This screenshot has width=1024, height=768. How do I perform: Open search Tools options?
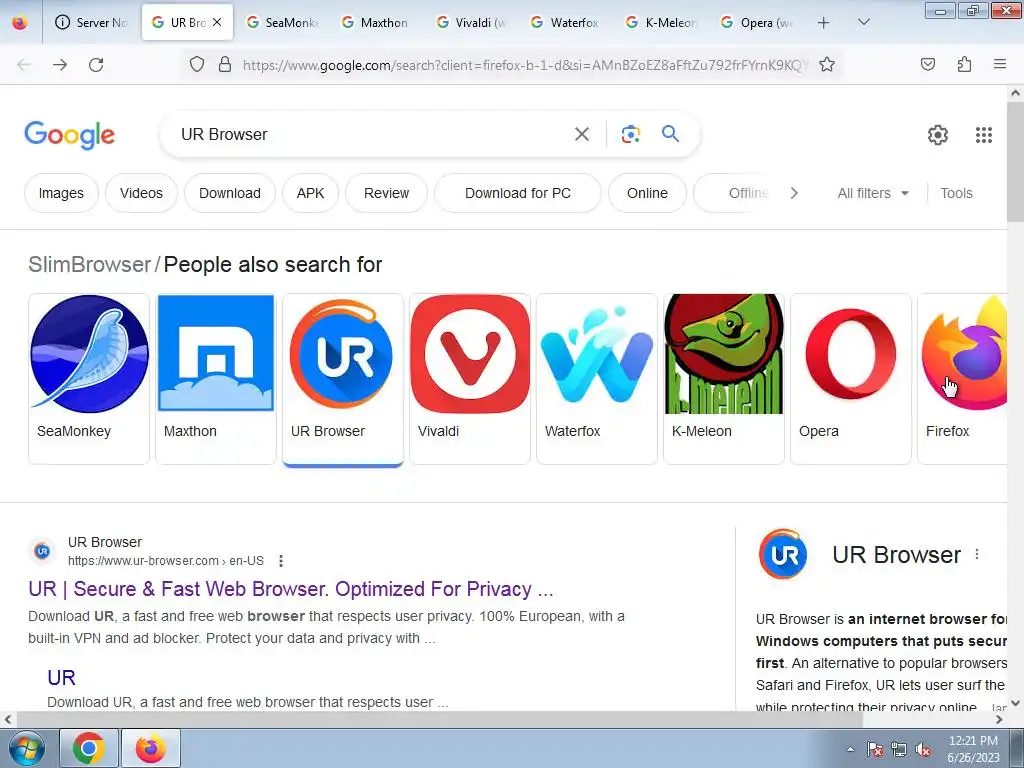point(956,193)
